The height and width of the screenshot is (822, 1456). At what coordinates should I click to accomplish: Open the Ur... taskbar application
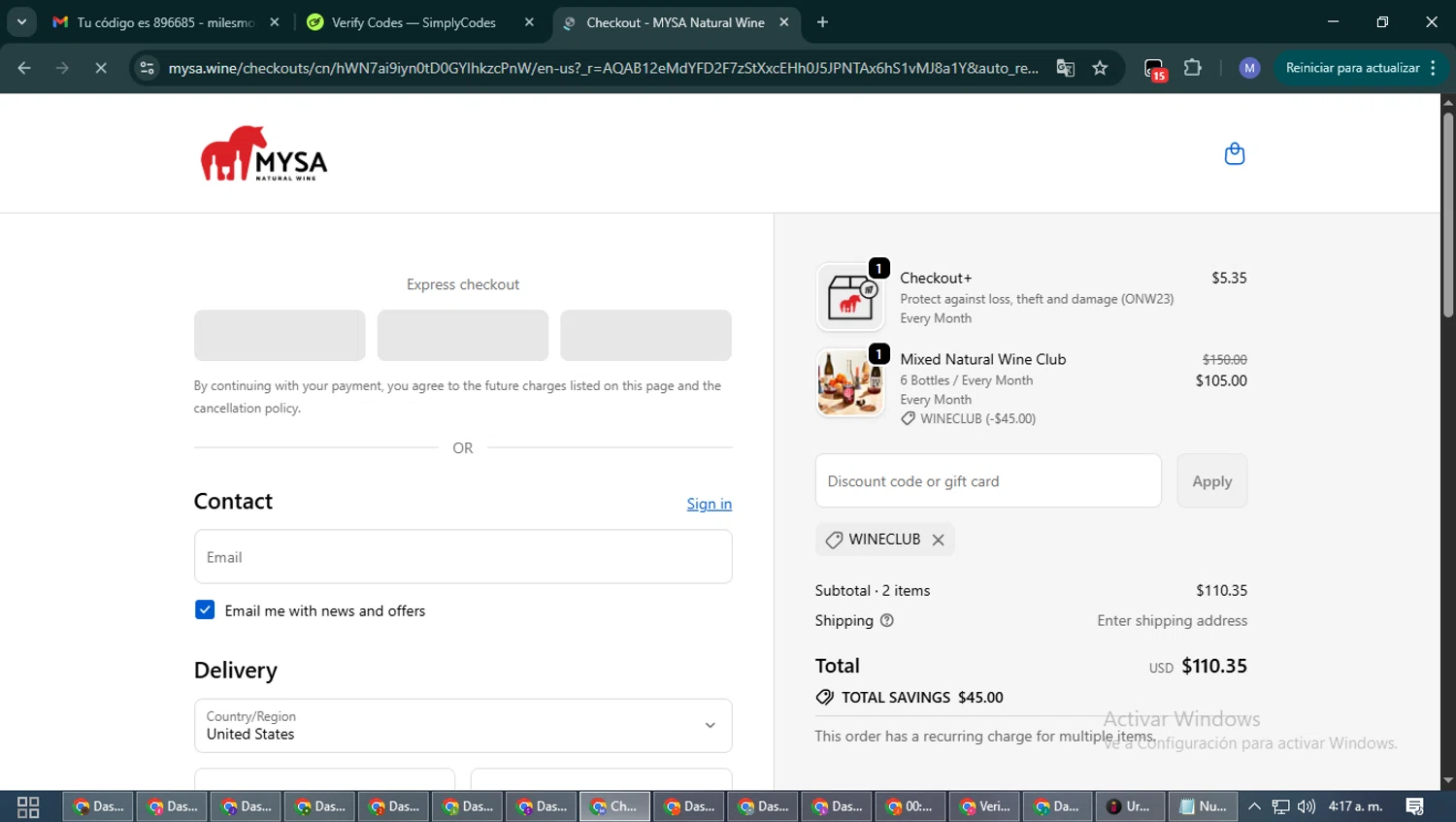[1130, 806]
